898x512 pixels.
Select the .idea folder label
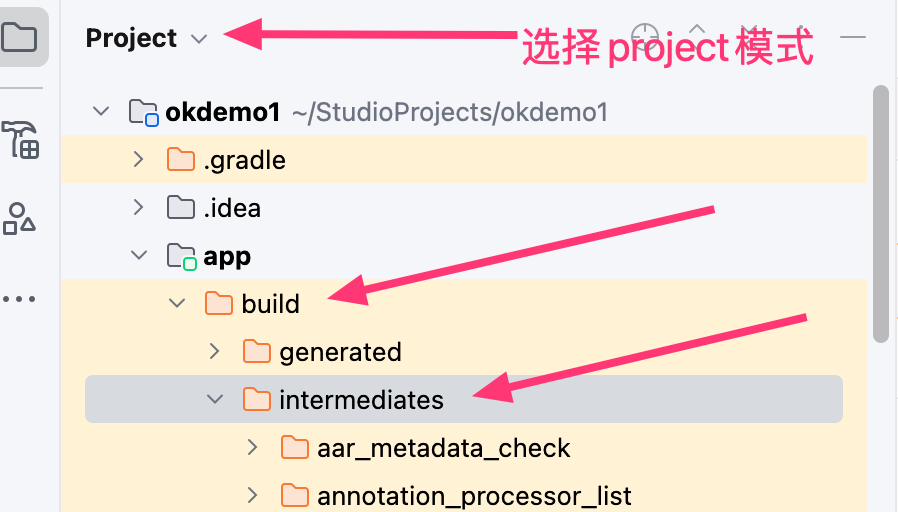click(x=232, y=208)
